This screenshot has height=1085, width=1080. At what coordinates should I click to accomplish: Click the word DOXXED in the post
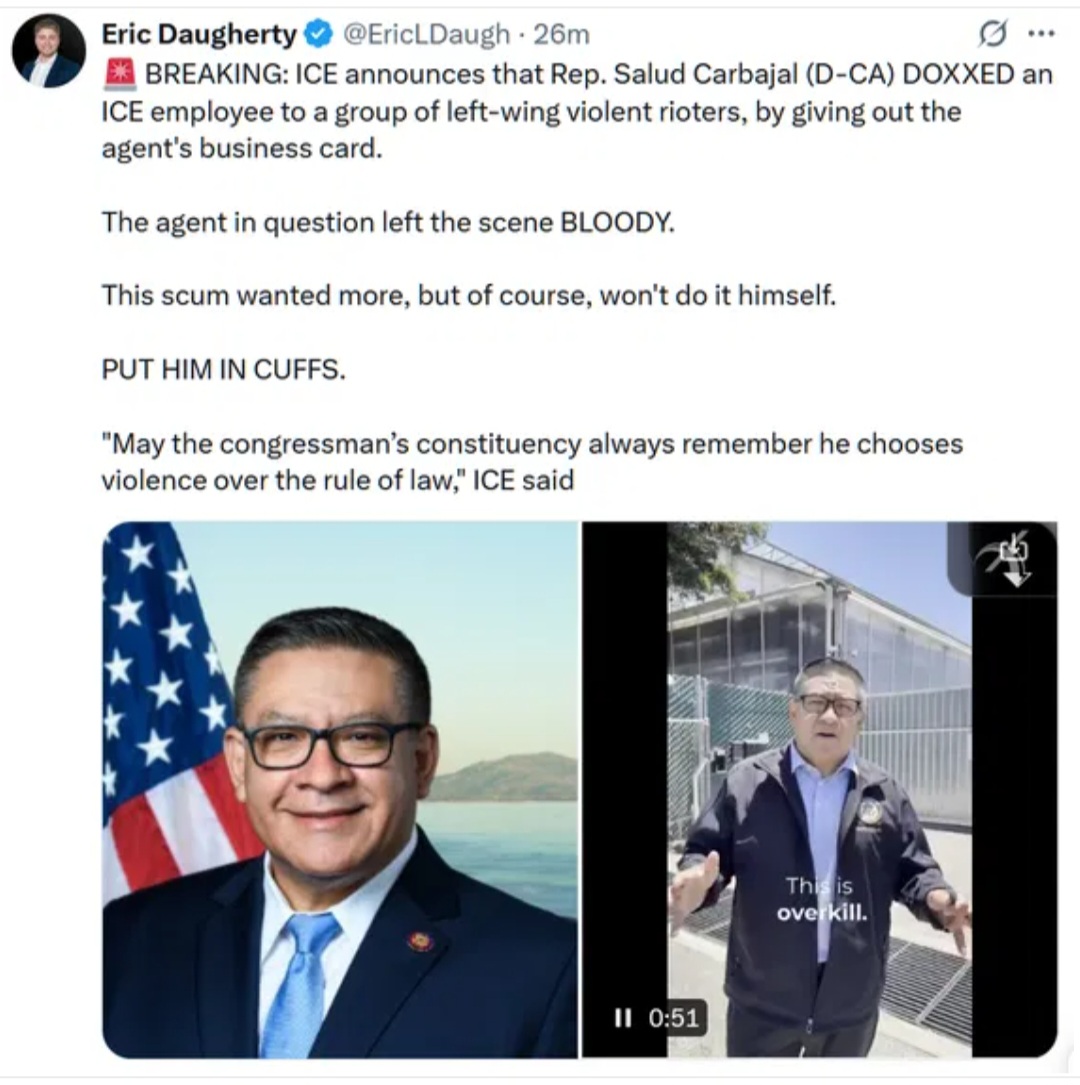pos(958,75)
